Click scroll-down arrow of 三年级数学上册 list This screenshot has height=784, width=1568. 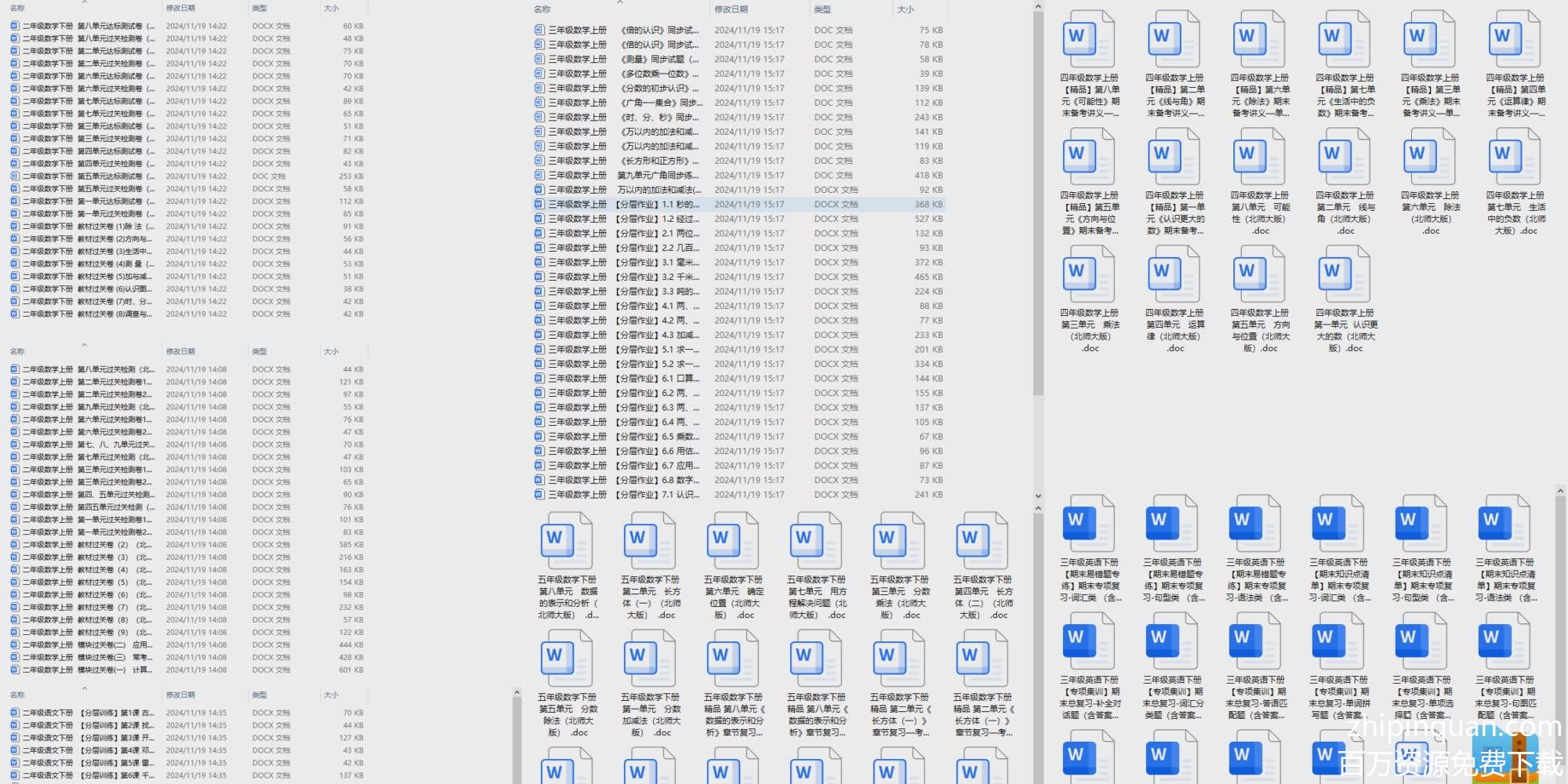click(1038, 496)
